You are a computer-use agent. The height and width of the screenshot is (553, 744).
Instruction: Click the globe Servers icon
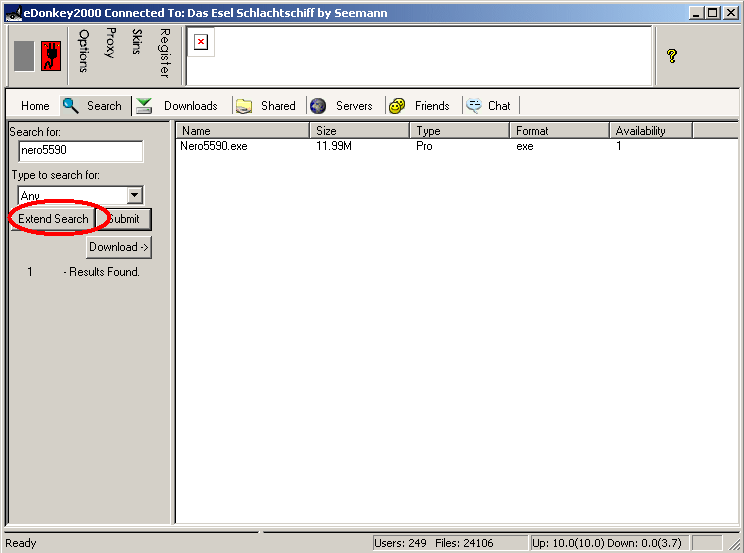point(318,106)
